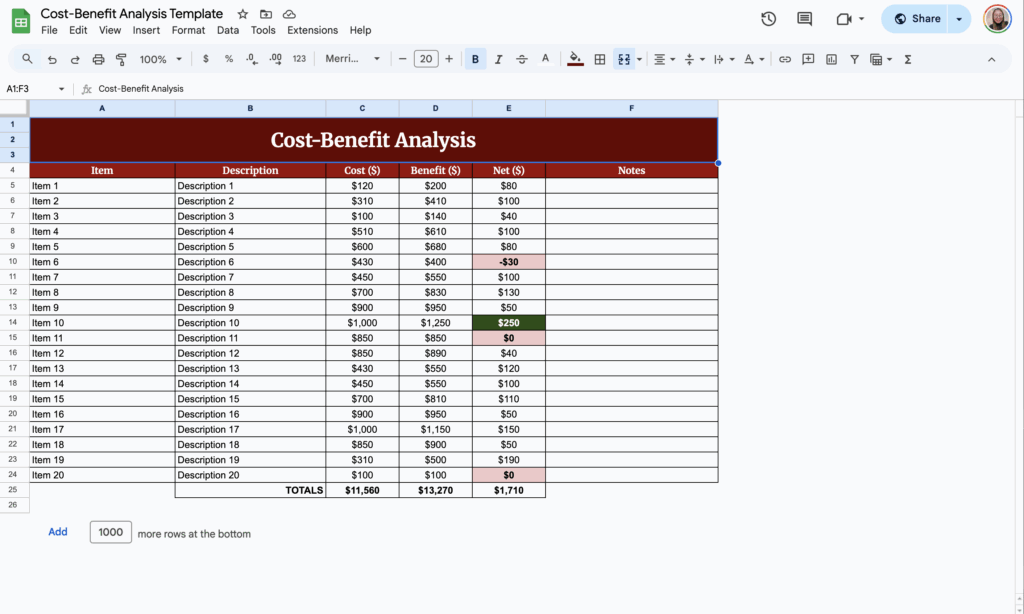Toggle italic formatting on
The image size is (1024, 614).
[x=498, y=59]
